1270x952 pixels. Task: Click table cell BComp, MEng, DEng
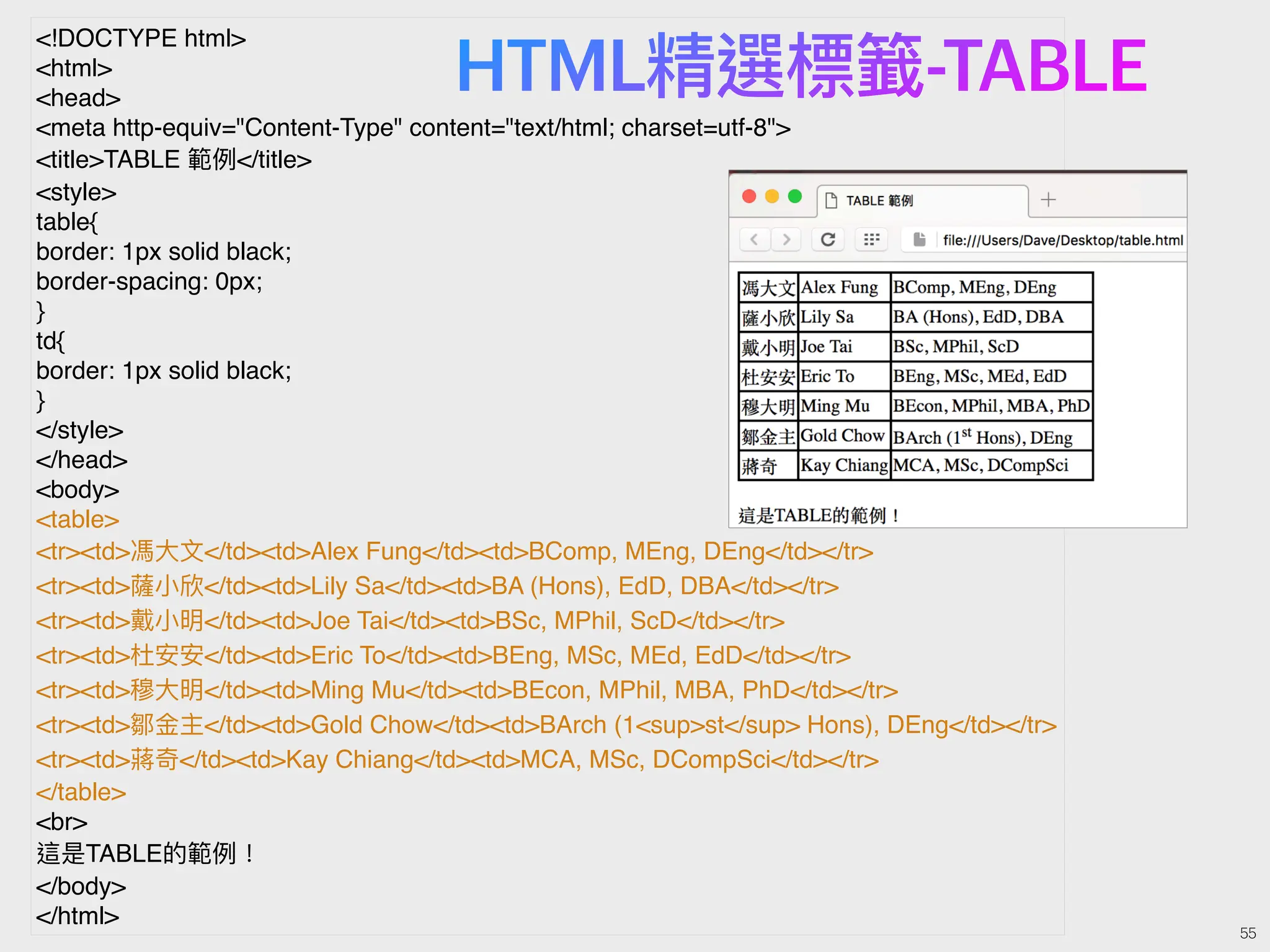tap(992, 288)
